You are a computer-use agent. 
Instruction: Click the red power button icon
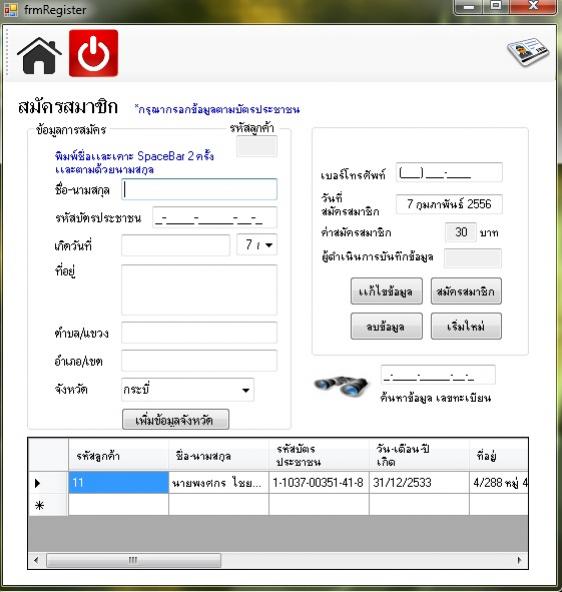(93, 53)
